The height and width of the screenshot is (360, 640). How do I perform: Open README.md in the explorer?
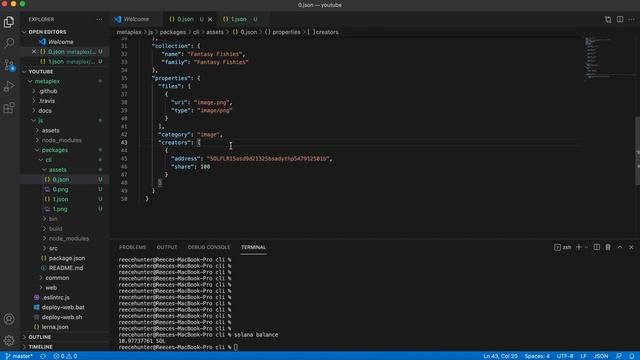point(65,268)
